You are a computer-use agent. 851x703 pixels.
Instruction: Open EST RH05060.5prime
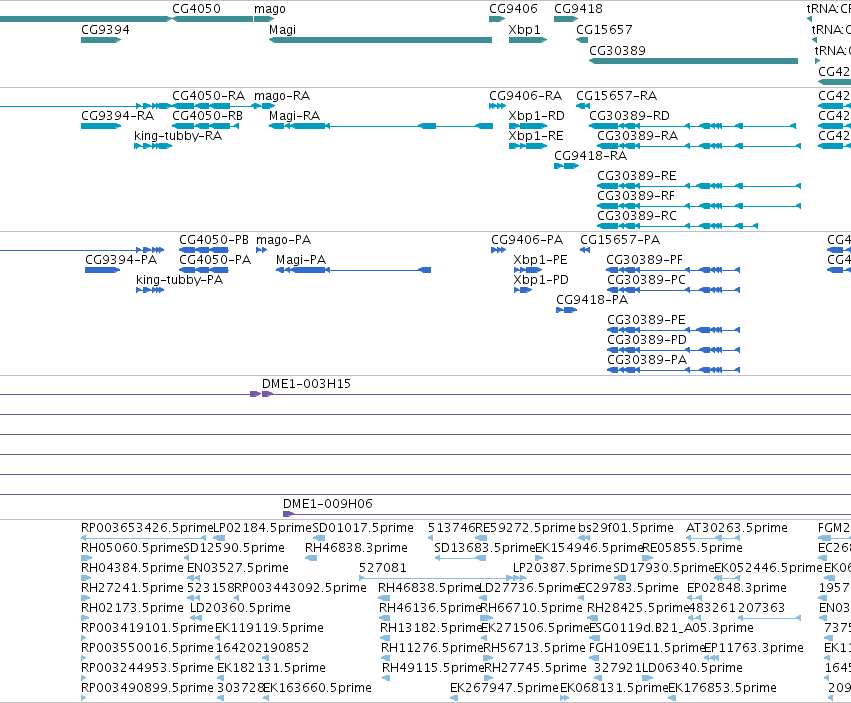(x=132, y=548)
